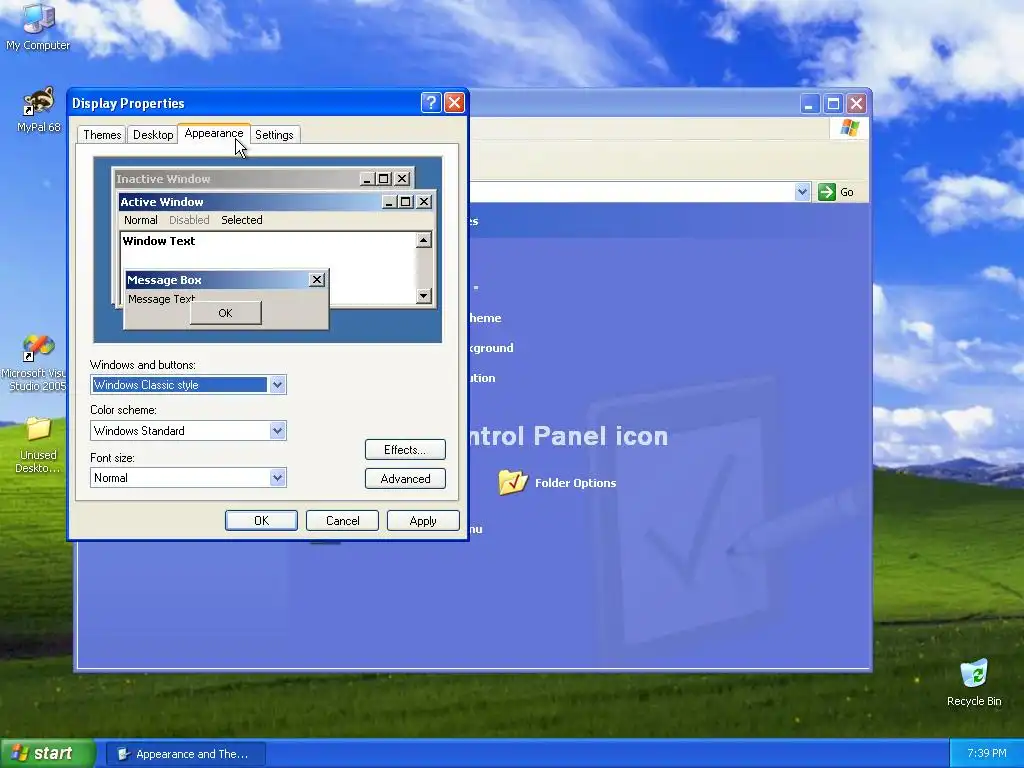The height and width of the screenshot is (768, 1024).
Task: Select the Appearance tab
Action: click(214, 133)
